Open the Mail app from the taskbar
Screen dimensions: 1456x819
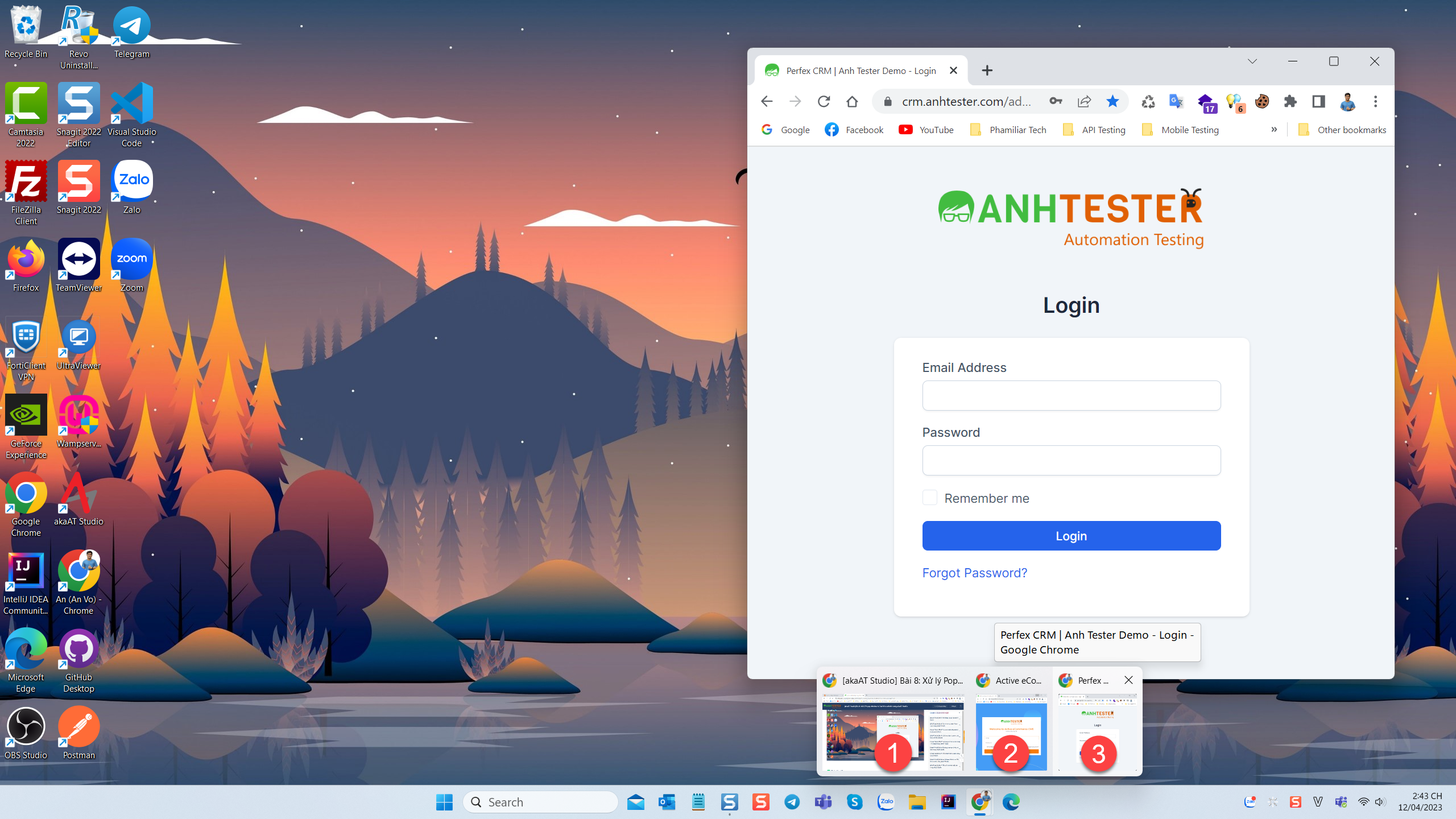click(636, 802)
